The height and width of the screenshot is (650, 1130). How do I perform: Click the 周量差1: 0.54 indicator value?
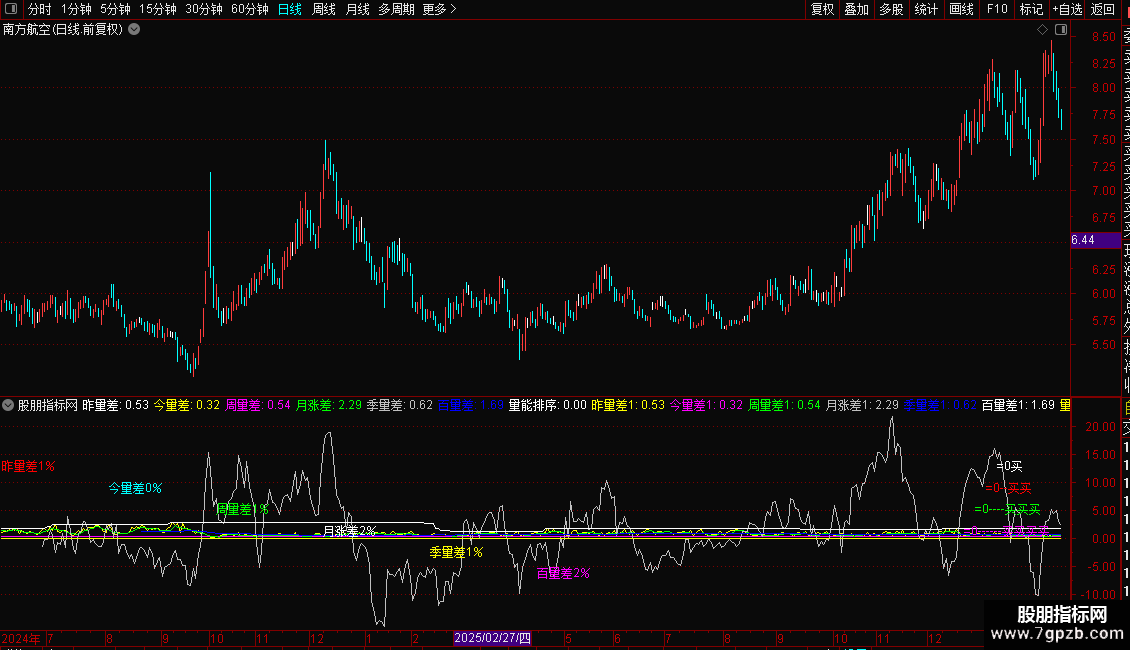(784, 405)
